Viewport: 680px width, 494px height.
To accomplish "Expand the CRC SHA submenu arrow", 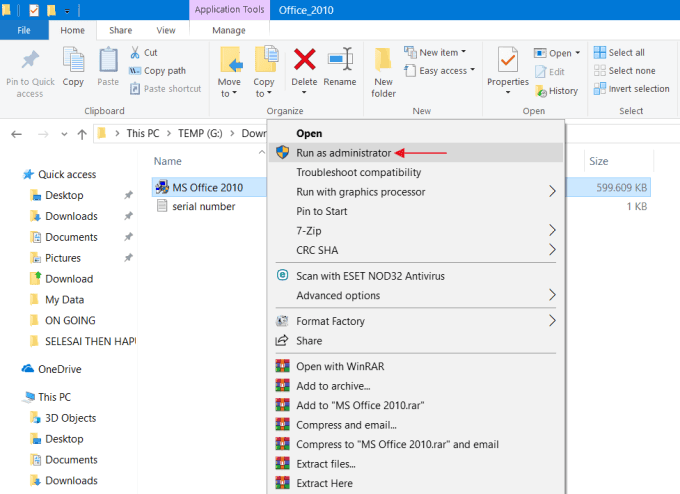I will coord(552,249).
